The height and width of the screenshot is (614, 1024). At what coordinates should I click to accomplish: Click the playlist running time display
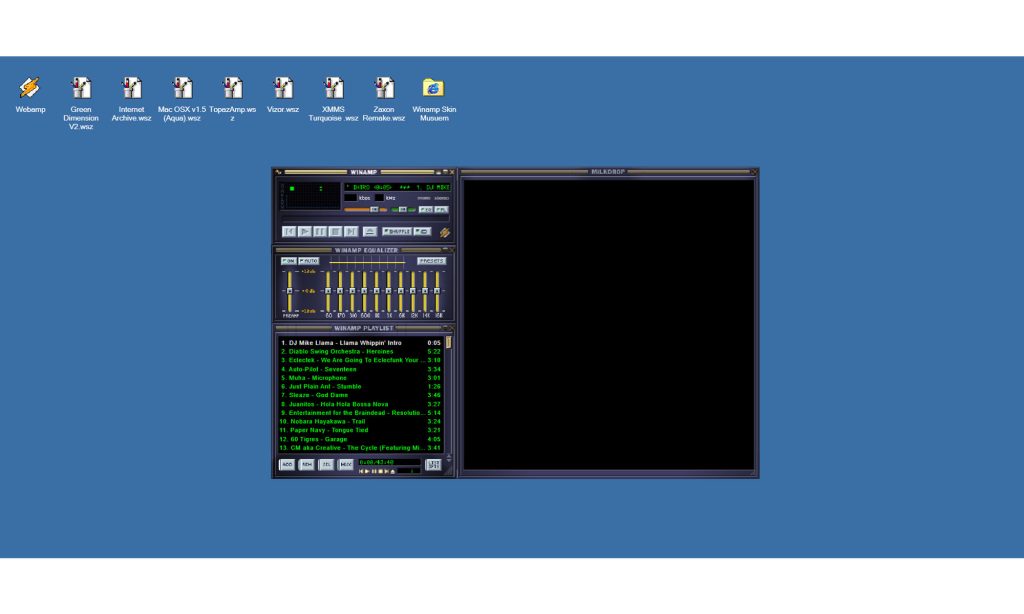(x=389, y=462)
